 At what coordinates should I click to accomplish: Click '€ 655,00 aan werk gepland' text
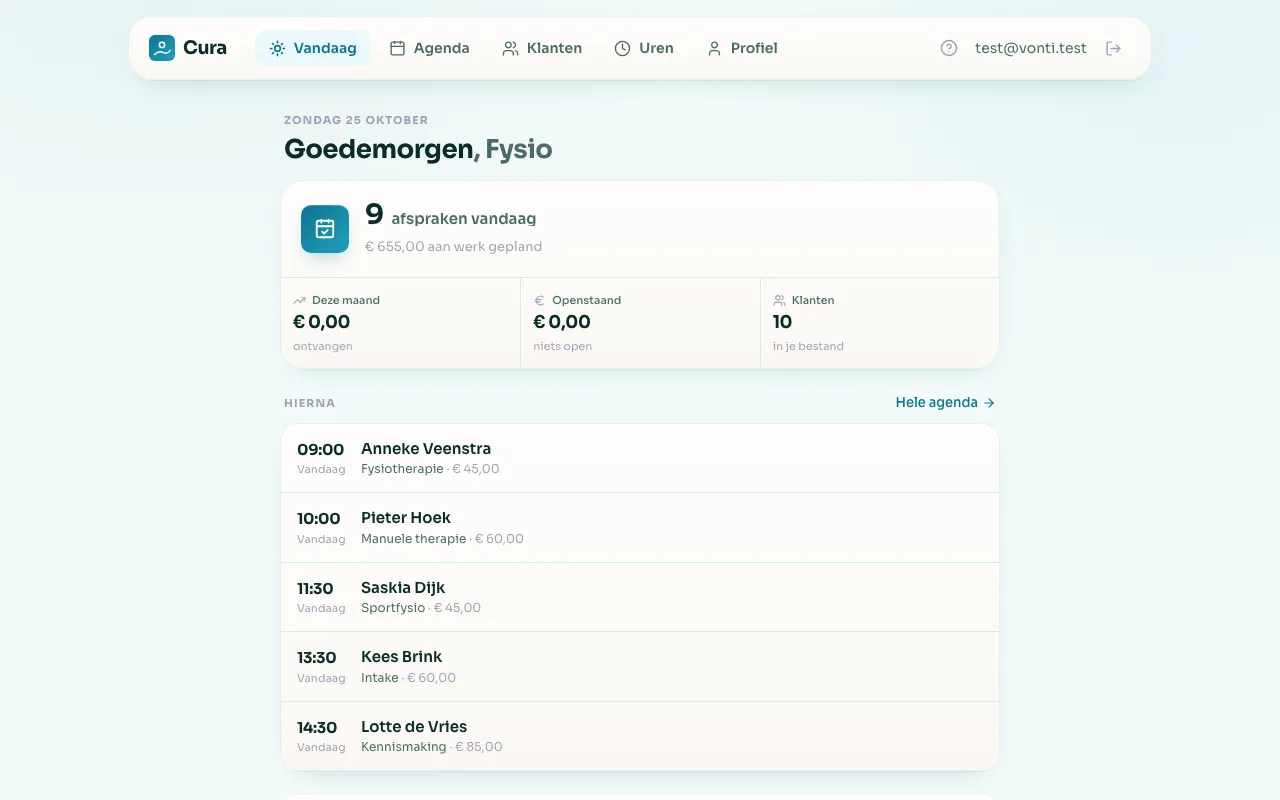453,247
